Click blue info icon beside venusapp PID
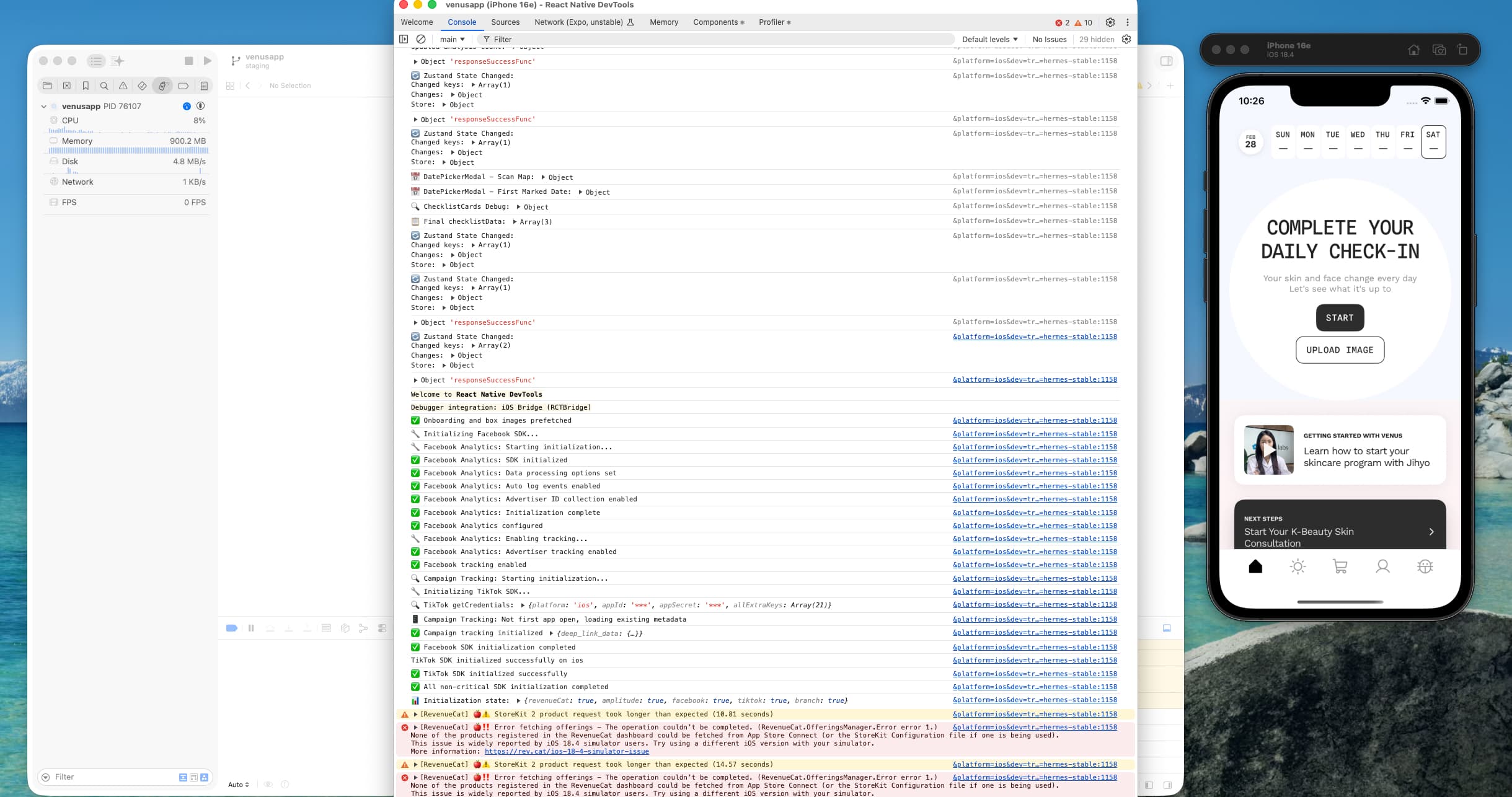The width and height of the screenshot is (1512, 797). [x=187, y=106]
